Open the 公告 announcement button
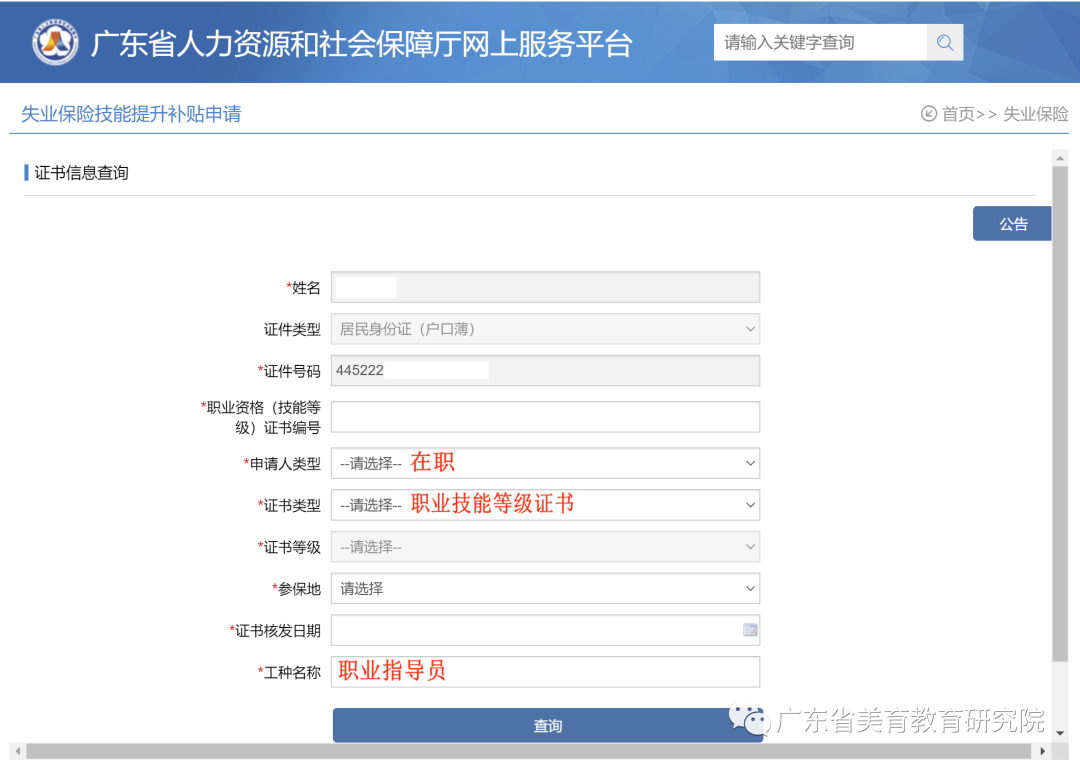Screen dimensions: 1080x768 [x=1012, y=224]
